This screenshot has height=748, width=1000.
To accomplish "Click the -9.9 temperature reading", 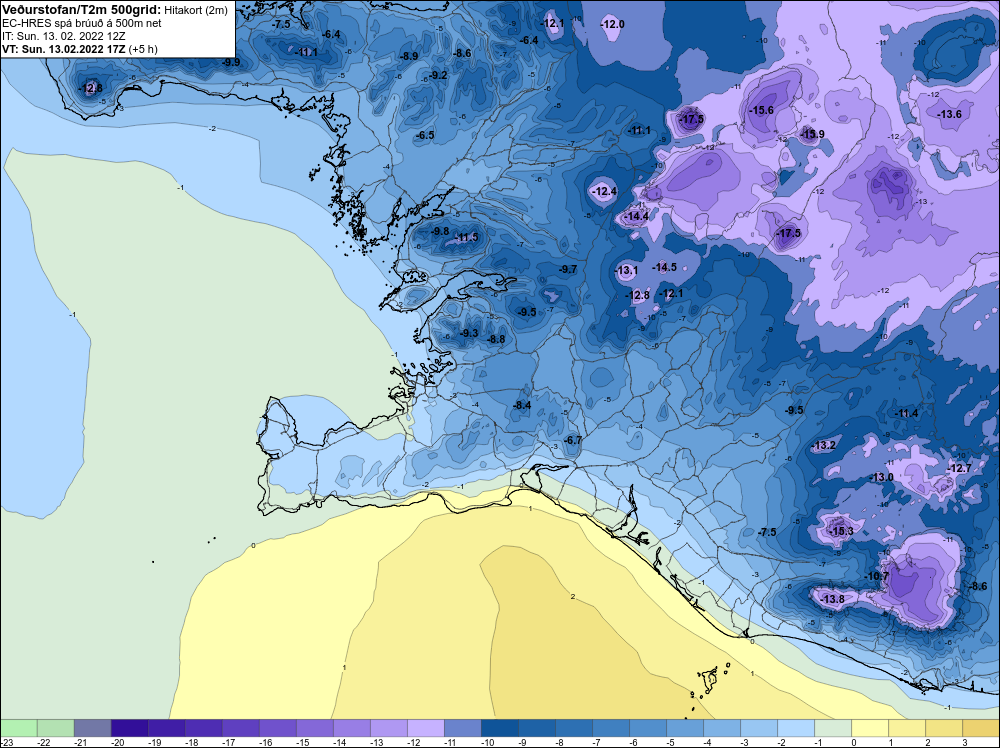I will coord(231,62).
